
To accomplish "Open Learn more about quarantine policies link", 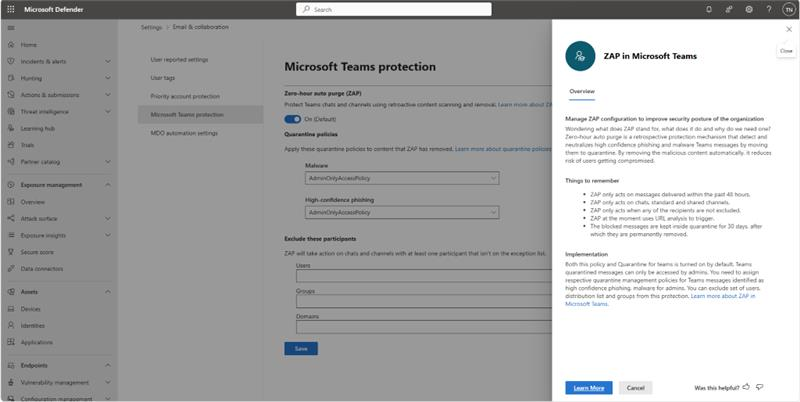I will [x=503, y=149].
